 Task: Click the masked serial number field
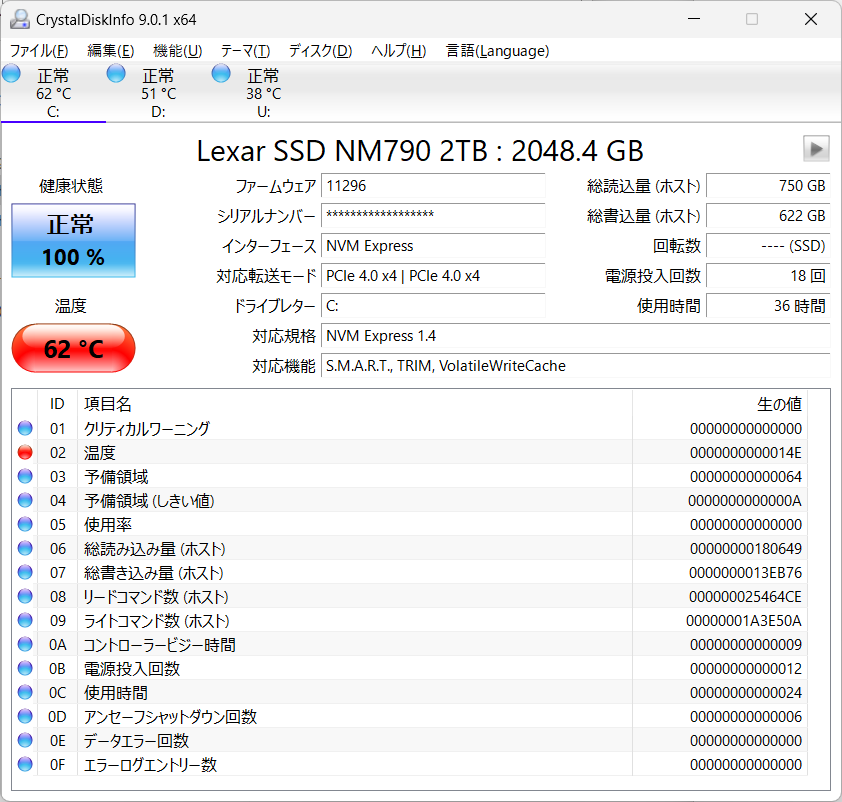coord(433,216)
